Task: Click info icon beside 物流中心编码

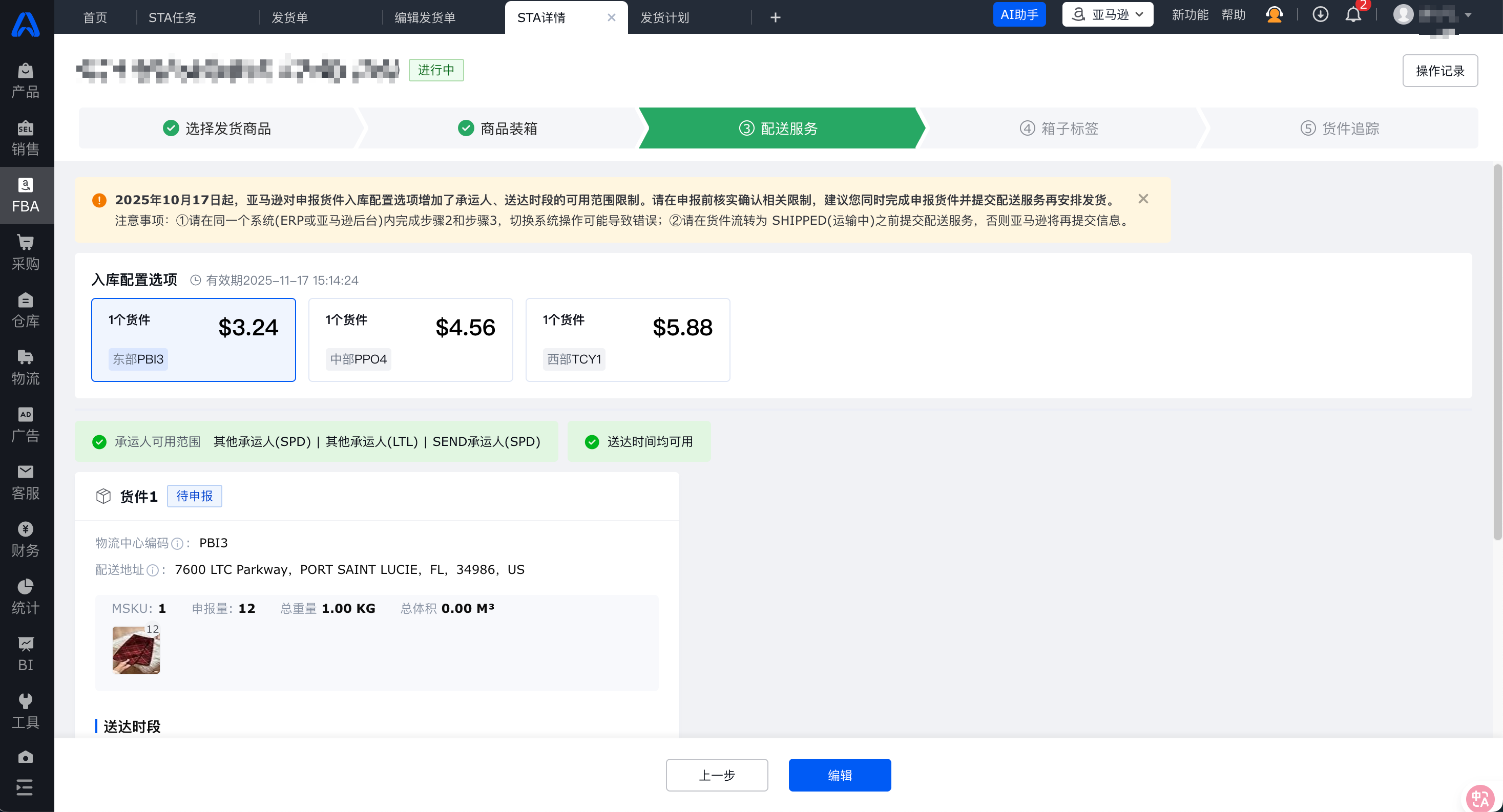Action: click(x=177, y=544)
